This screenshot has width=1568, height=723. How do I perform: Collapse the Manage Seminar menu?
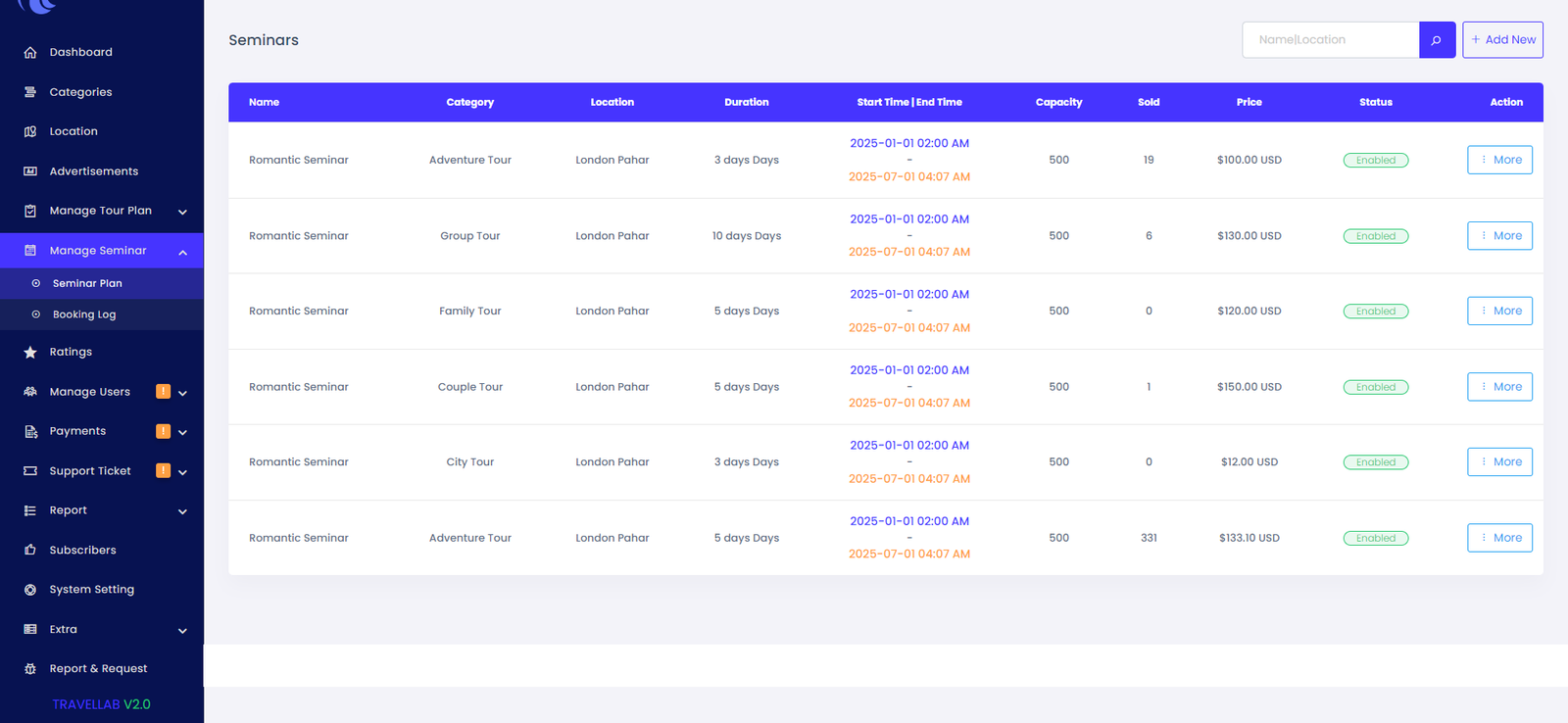[x=182, y=252]
